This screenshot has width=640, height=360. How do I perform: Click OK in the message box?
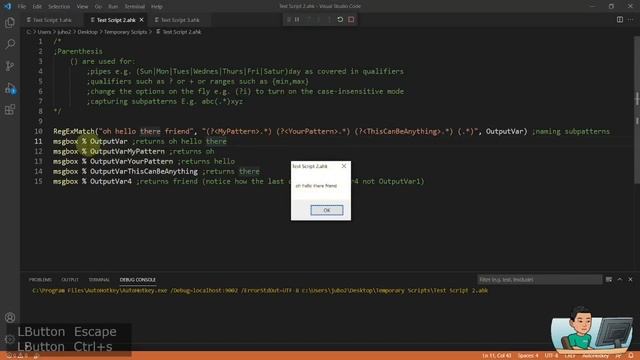click(x=327, y=210)
